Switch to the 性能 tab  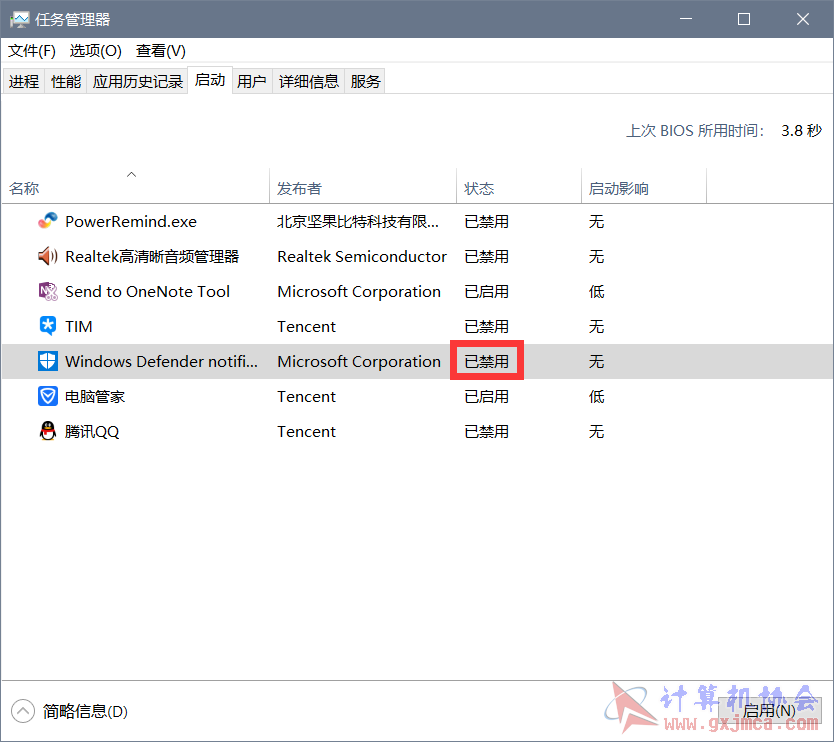pyautogui.click(x=66, y=81)
